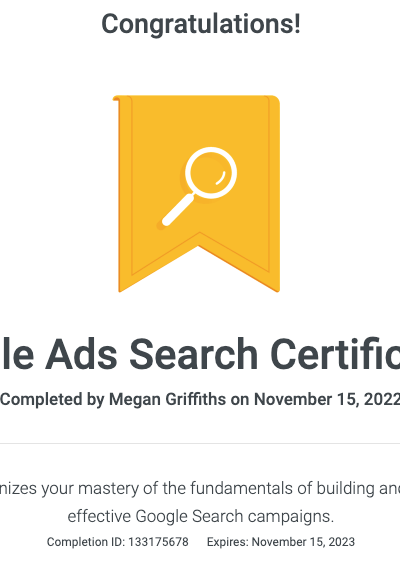Click the magnifying glass handle
Screen dimensions: 400x562
[178, 210]
